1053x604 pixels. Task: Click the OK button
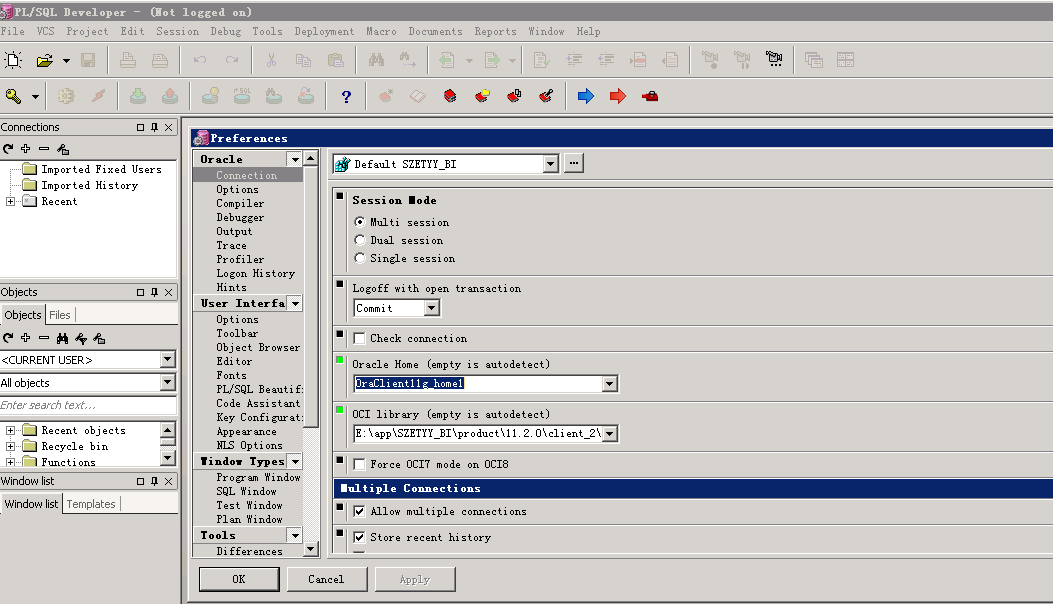[239, 579]
